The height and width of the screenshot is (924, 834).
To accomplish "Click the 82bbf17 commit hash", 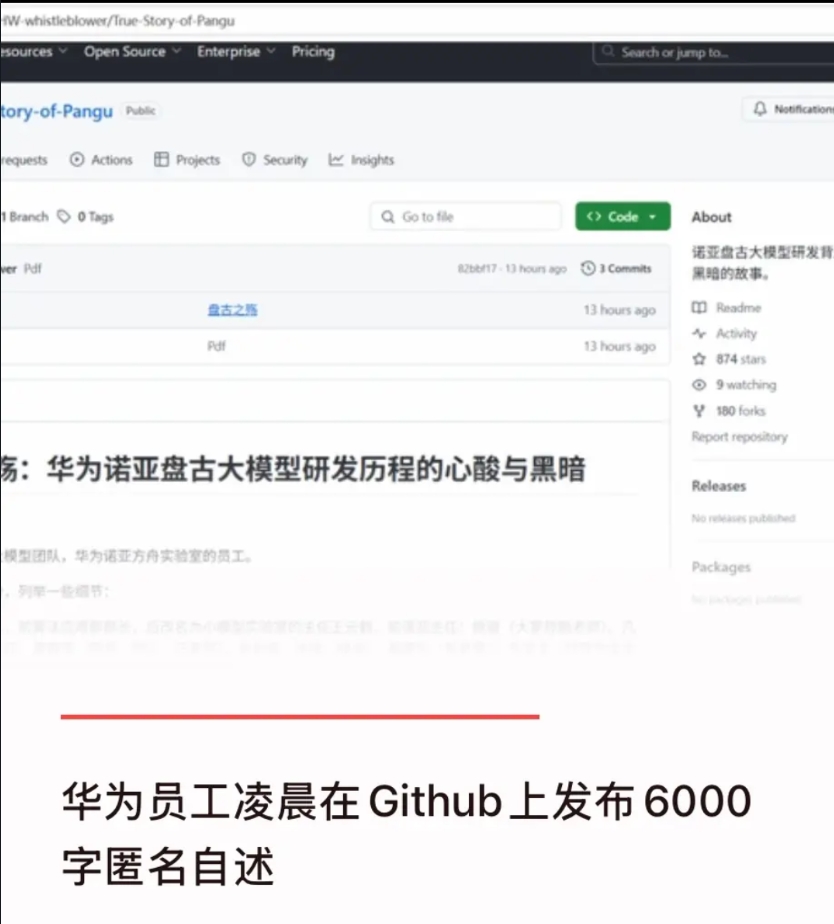I will [477, 269].
